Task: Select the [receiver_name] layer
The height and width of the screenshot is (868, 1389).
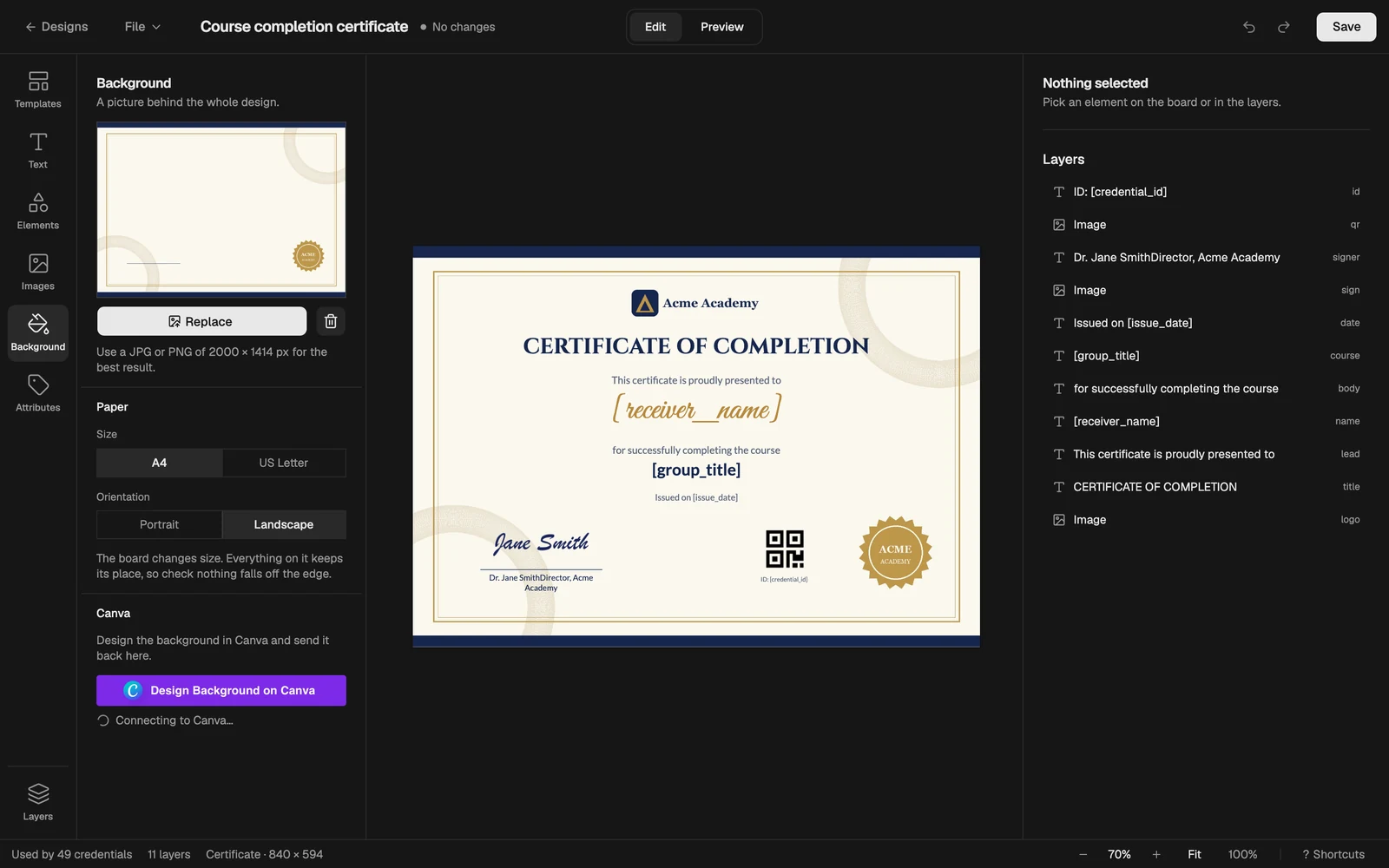Action: pyautogui.click(x=1206, y=422)
